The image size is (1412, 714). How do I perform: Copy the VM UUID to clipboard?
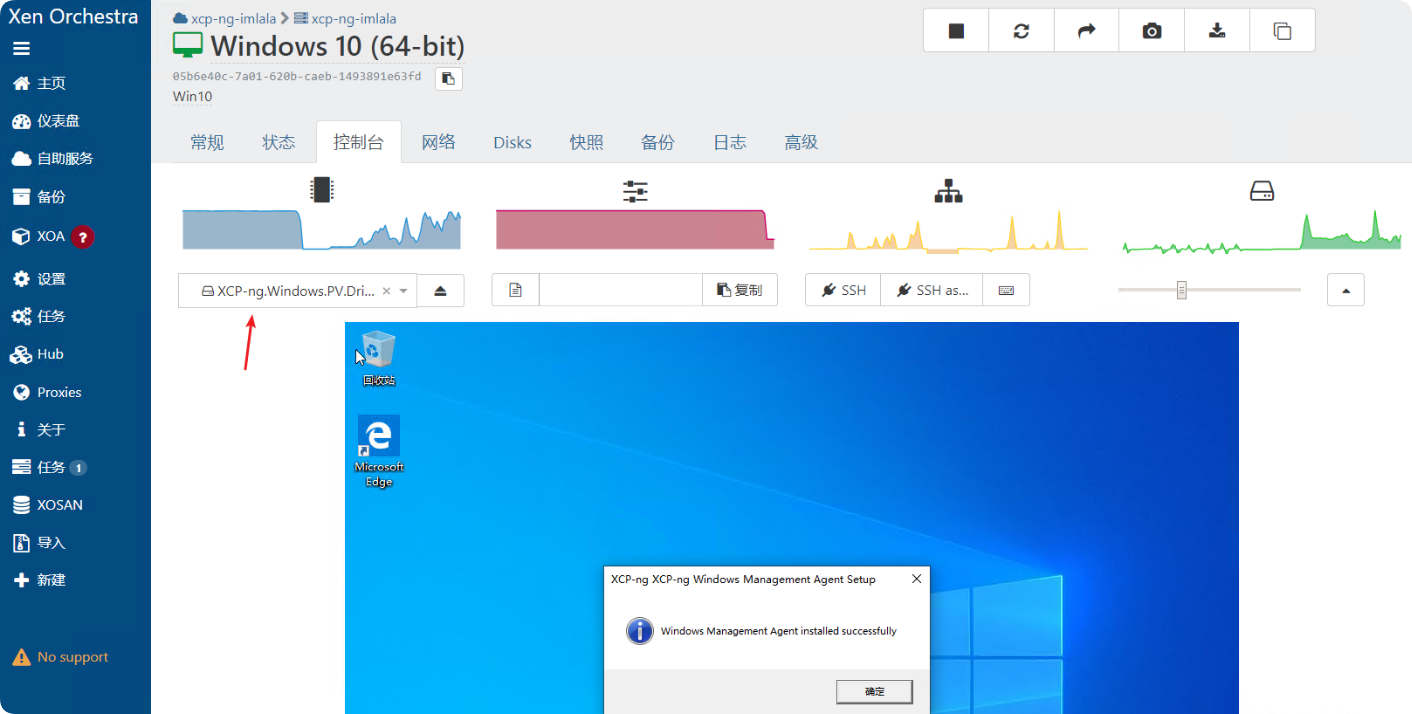[448, 78]
